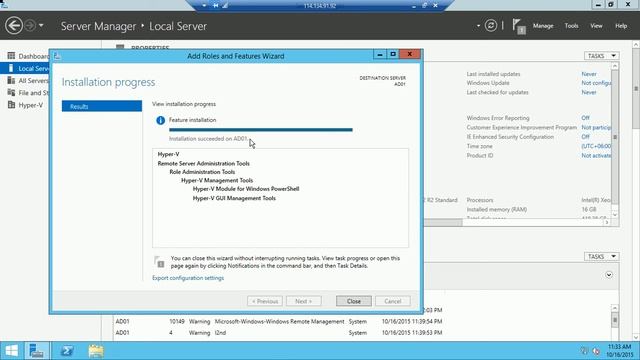
Task: Click the Product ID Not activated link
Action: (x=596, y=156)
